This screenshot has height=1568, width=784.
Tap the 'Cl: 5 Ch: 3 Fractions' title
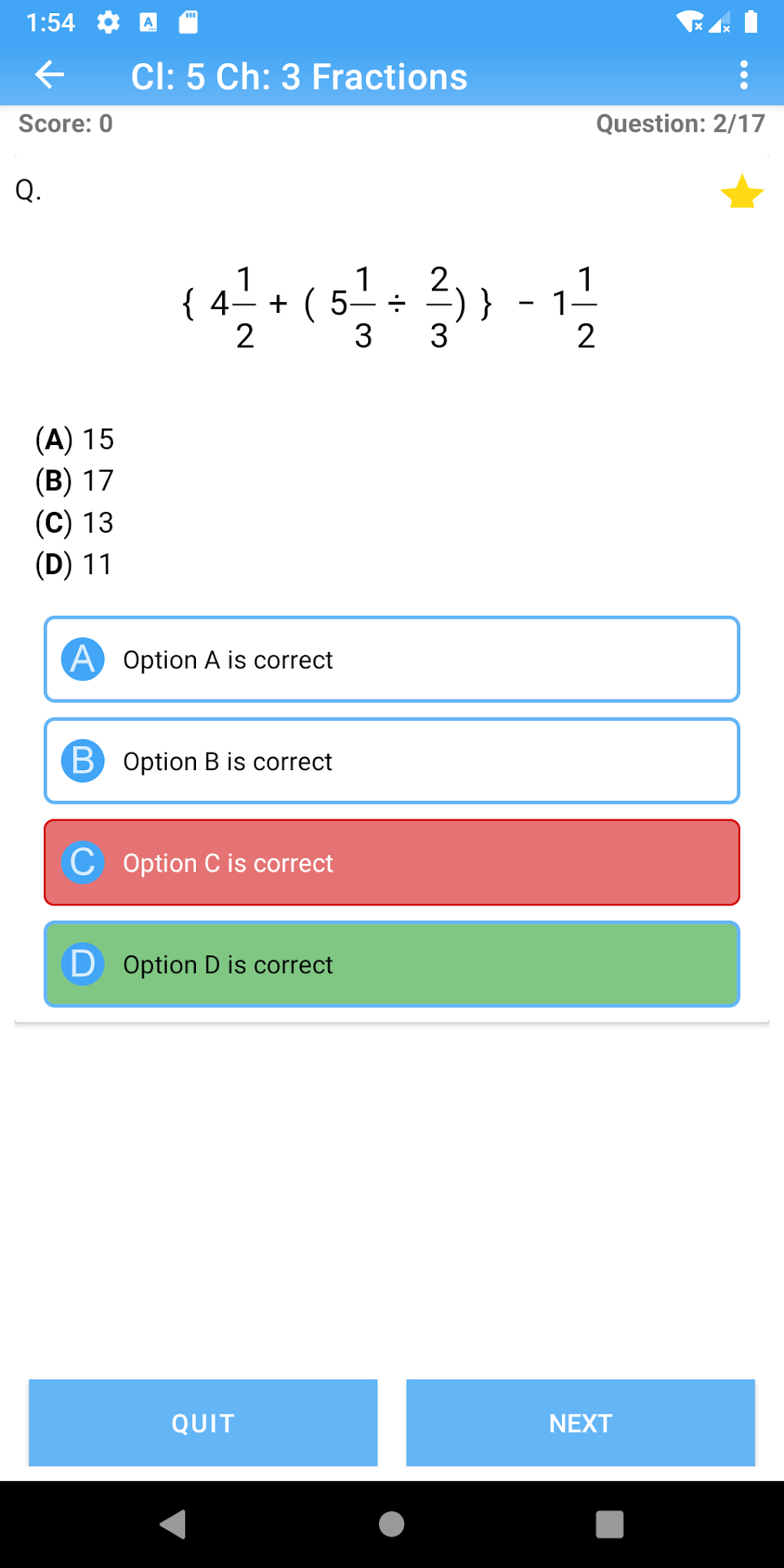[299, 77]
